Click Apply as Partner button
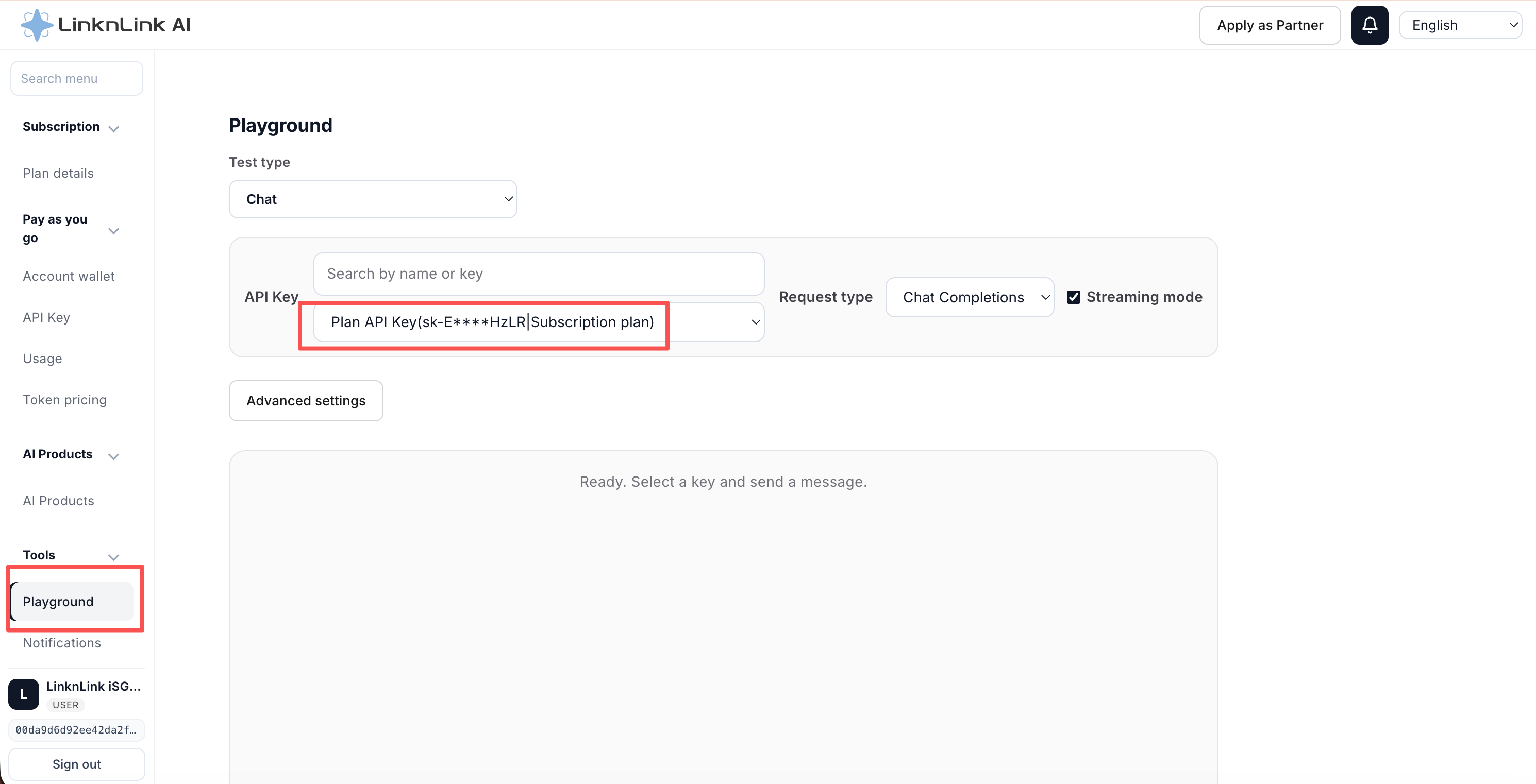The image size is (1536, 784). 1270,25
